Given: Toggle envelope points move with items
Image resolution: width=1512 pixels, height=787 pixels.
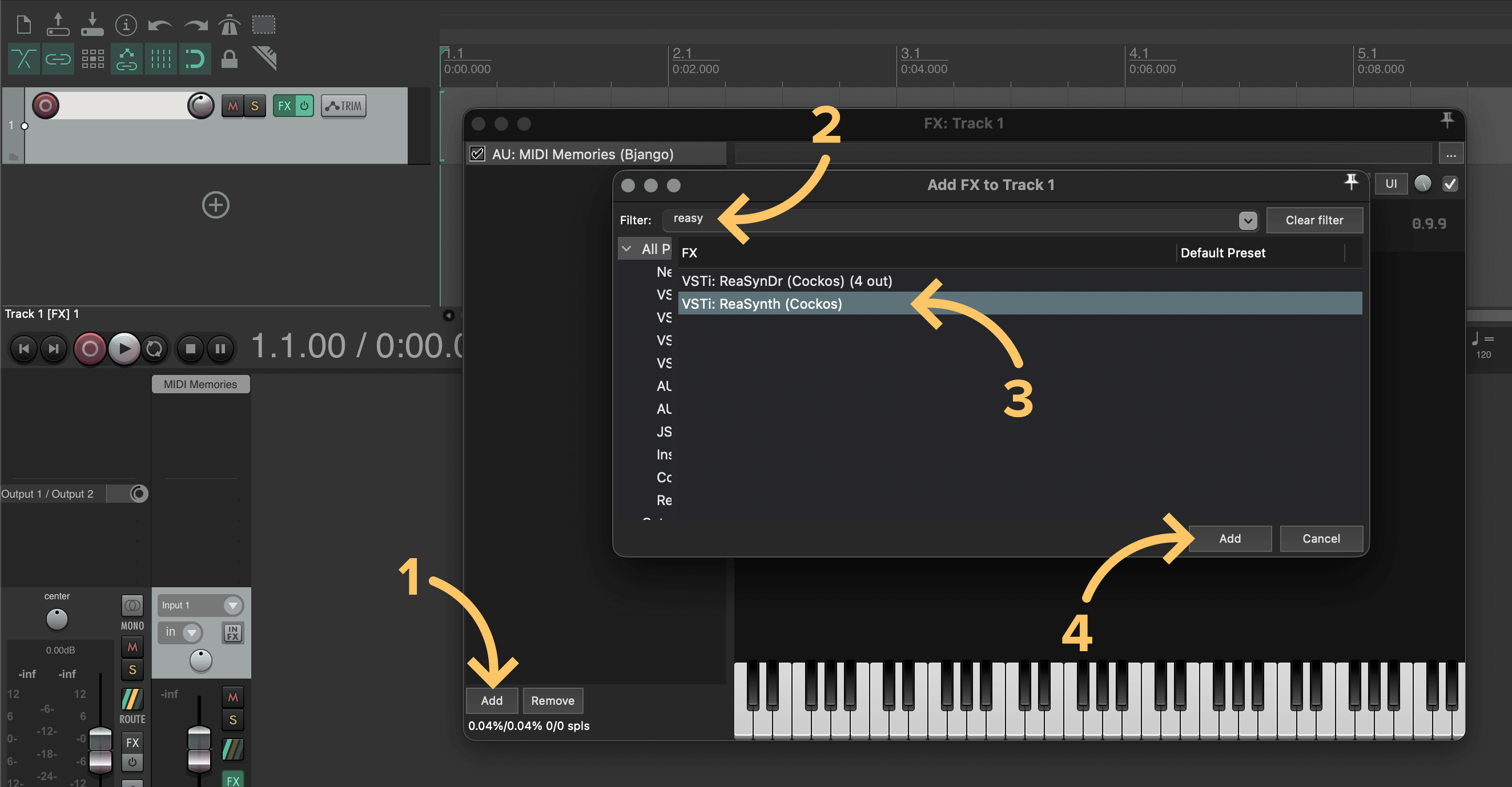Looking at the screenshot, I should click(126, 59).
